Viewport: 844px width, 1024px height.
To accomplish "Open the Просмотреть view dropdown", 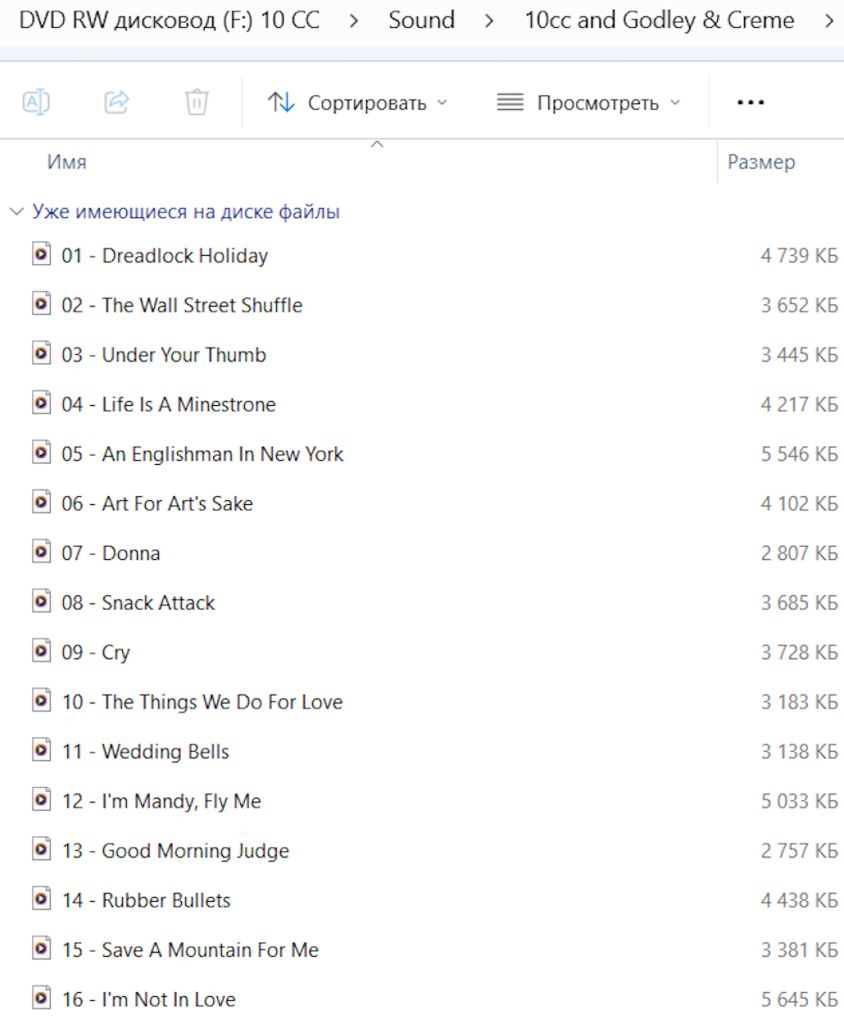I will pos(589,103).
